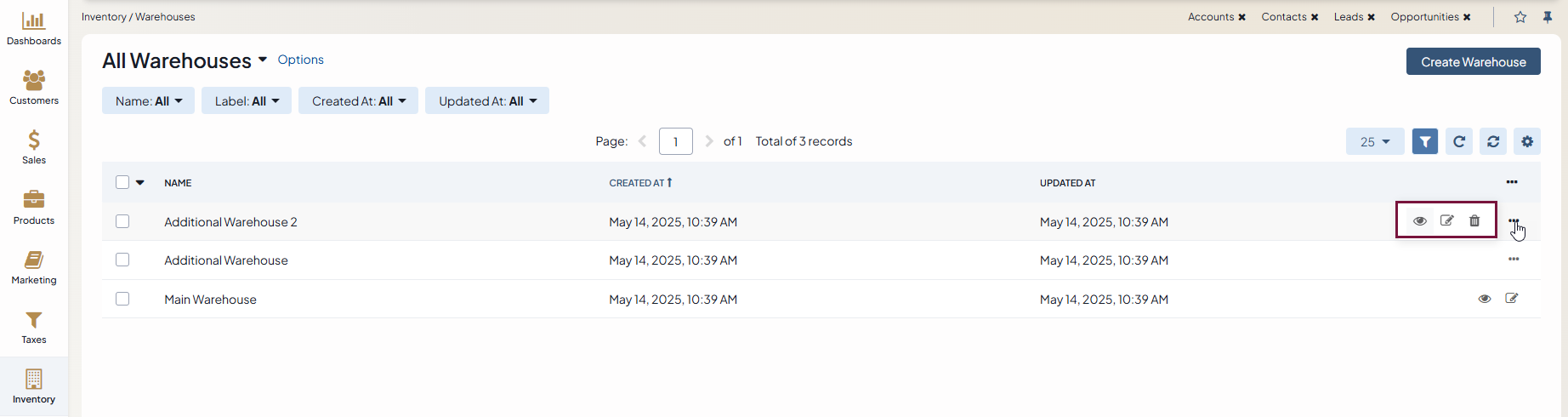Click view eye icon for Main Warehouse
The width and height of the screenshot is (1568, 417).
click(x=1484, y=299)
